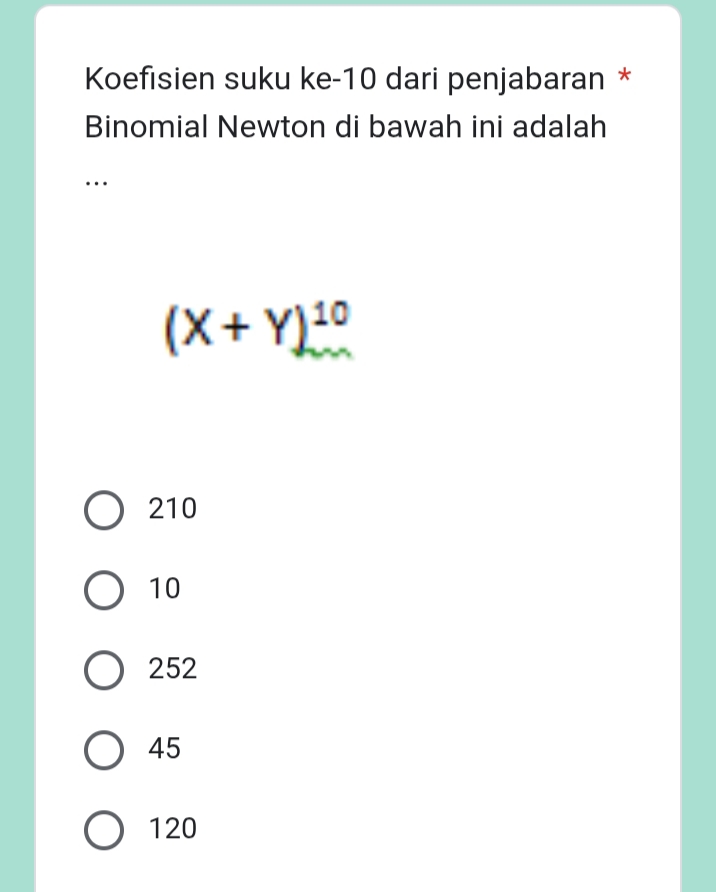Screen dimensions: 716x892
Task: Choose the option labeled 10
Action: pyautogui.click(x=103, y=589)
